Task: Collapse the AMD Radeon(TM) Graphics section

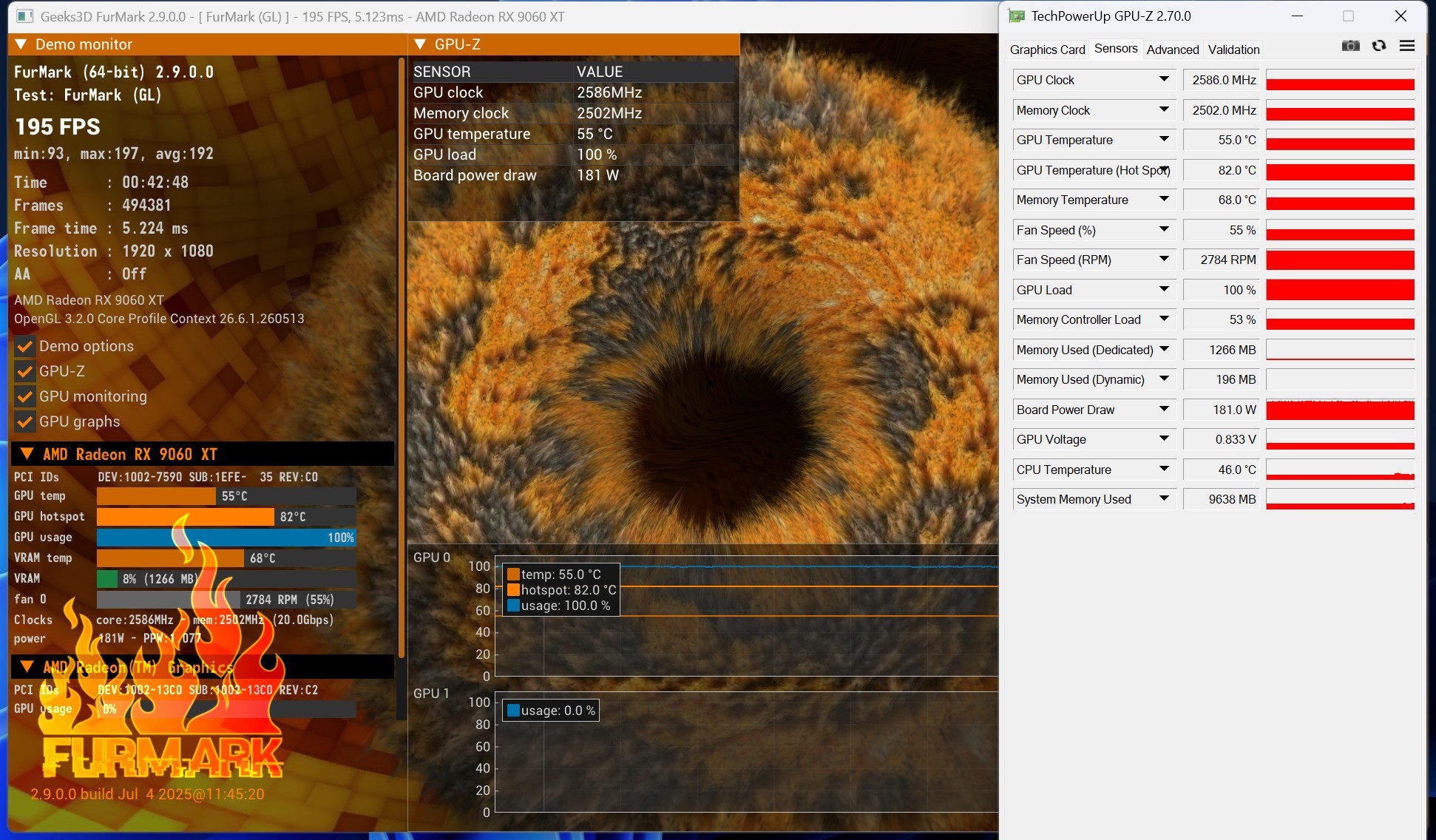Action: (27, 667)
